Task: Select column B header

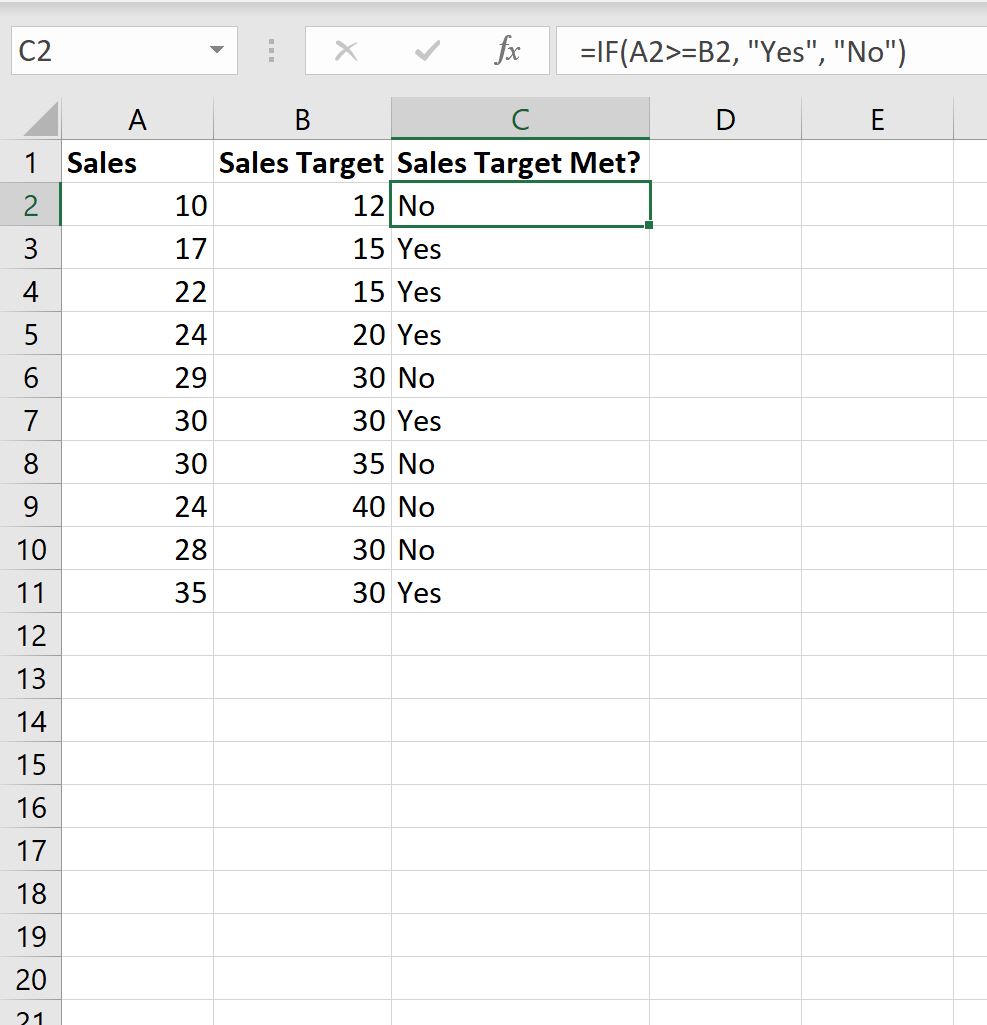Action: click(302, 119)
